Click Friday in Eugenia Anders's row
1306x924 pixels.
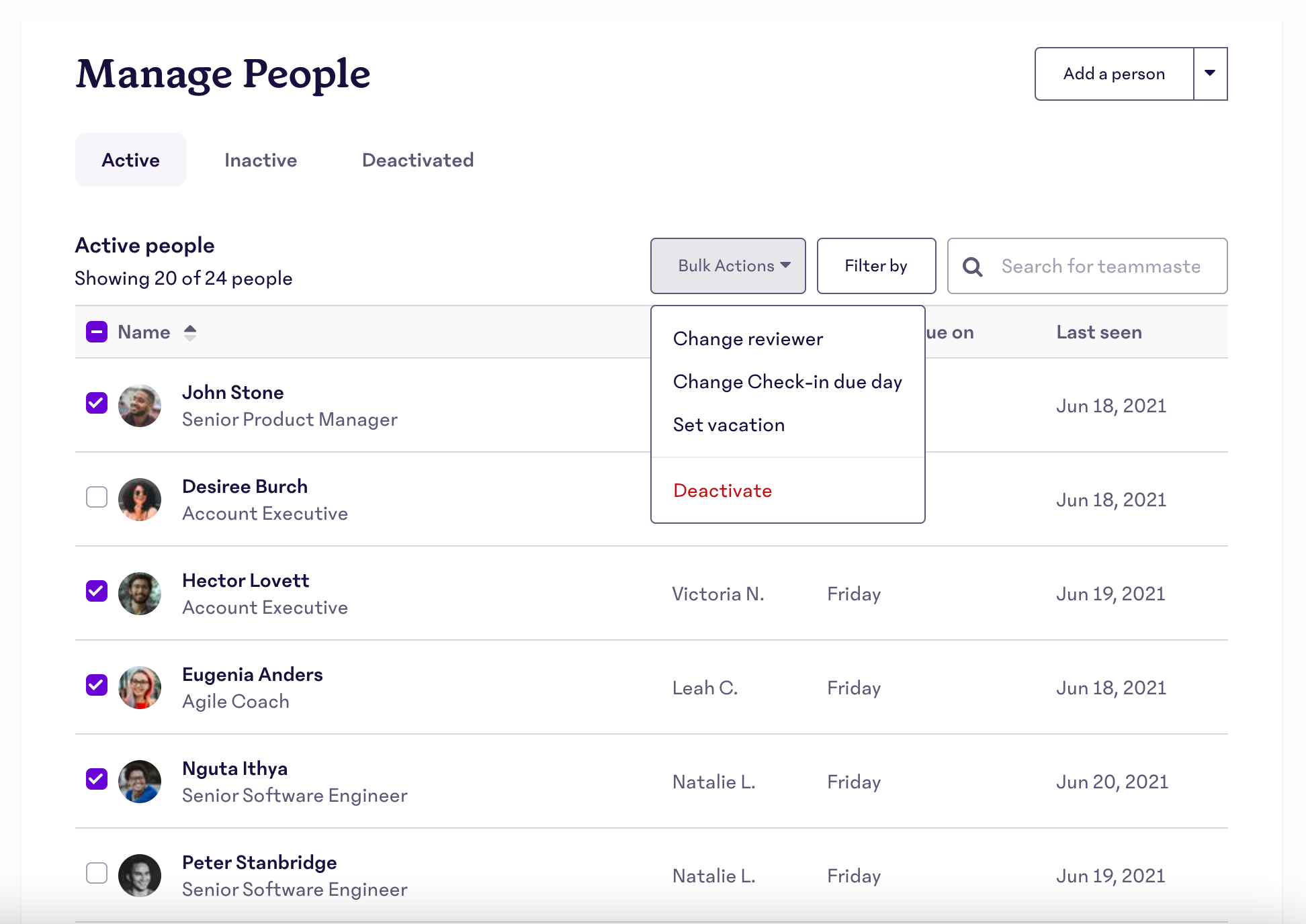pyautogui.click(x=854, y=688)
